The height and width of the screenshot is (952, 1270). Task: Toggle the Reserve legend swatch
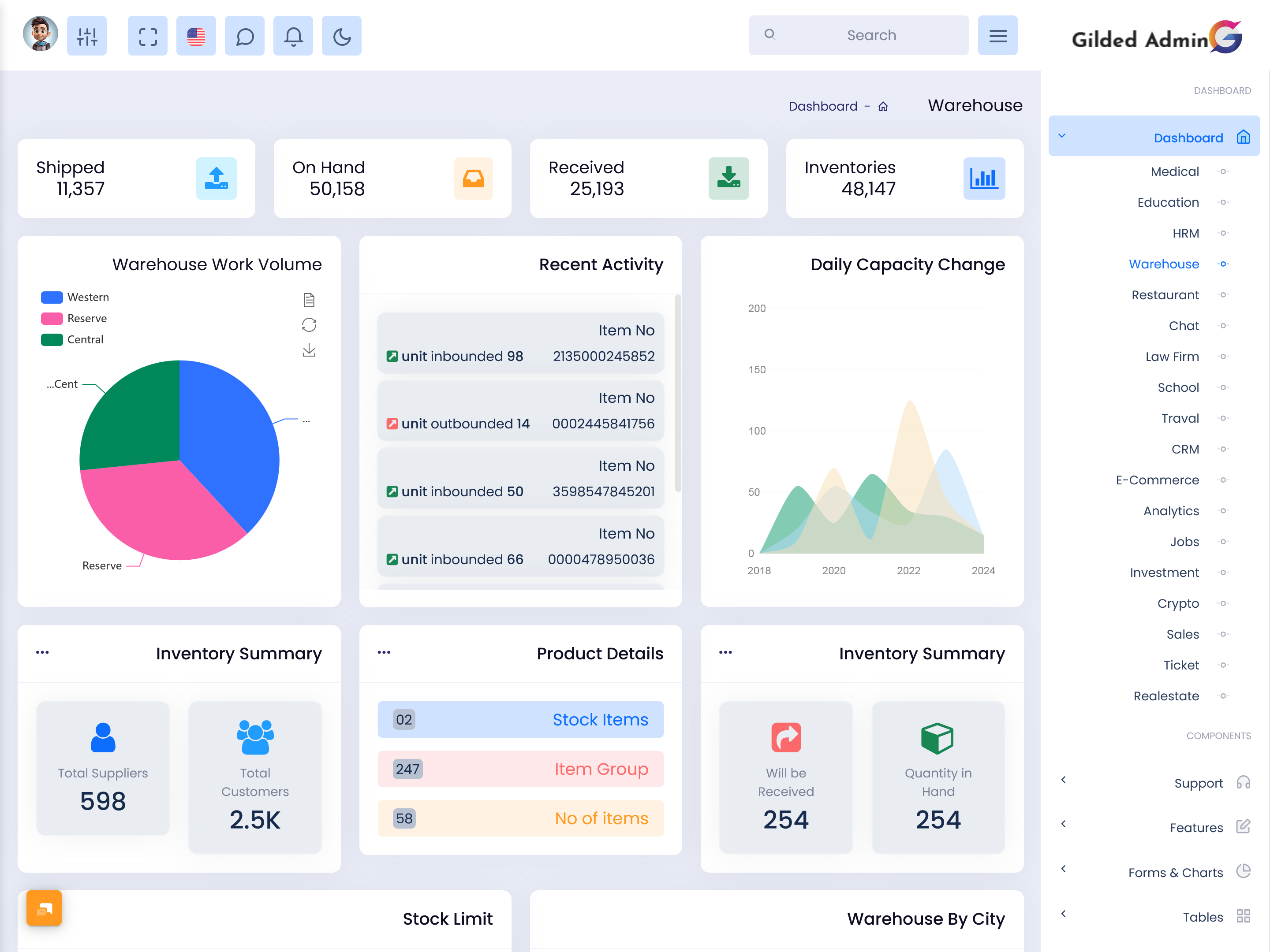[x=52, y=319]
